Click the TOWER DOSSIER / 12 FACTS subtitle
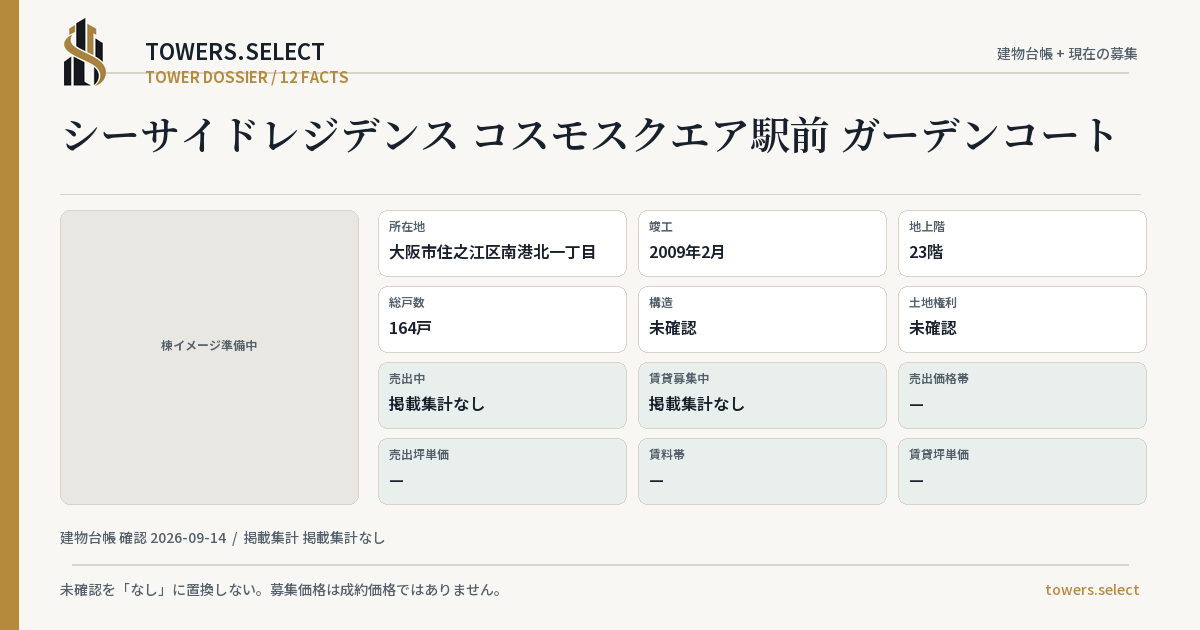The height and width of the screenshot is (630, 1200). (x=247, y=77)
